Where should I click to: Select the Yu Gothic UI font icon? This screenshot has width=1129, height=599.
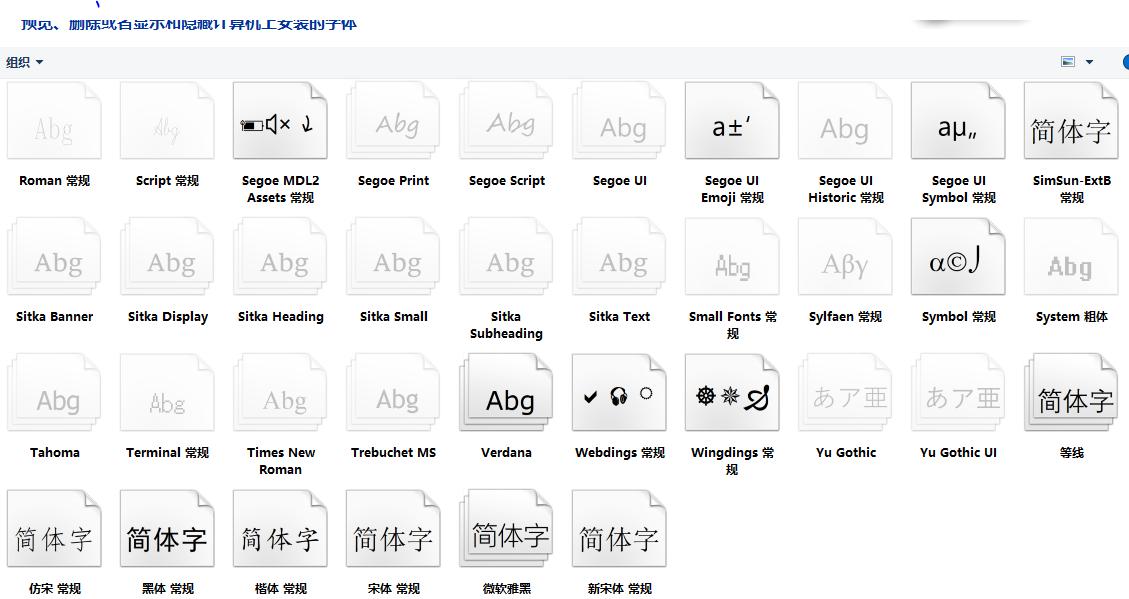coord(958,393)
